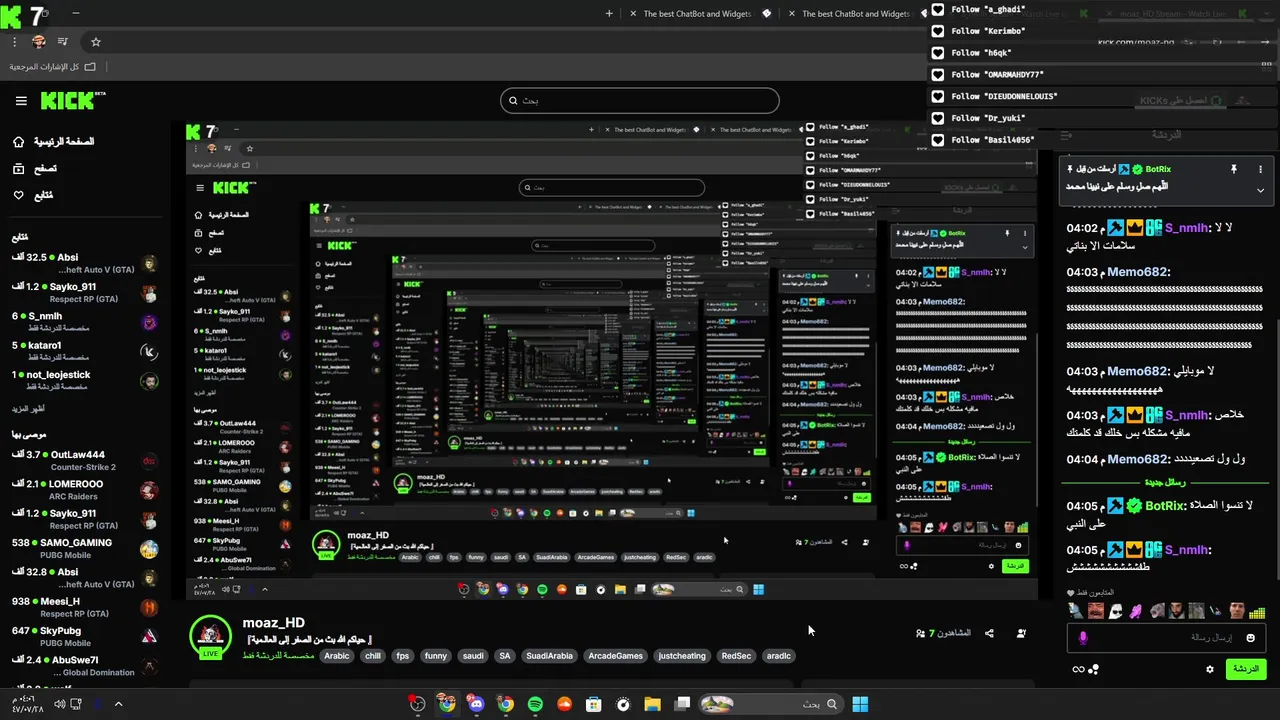
Task: Click the infinity loop icon below chat box
Action: click(x=1078, y=669)
